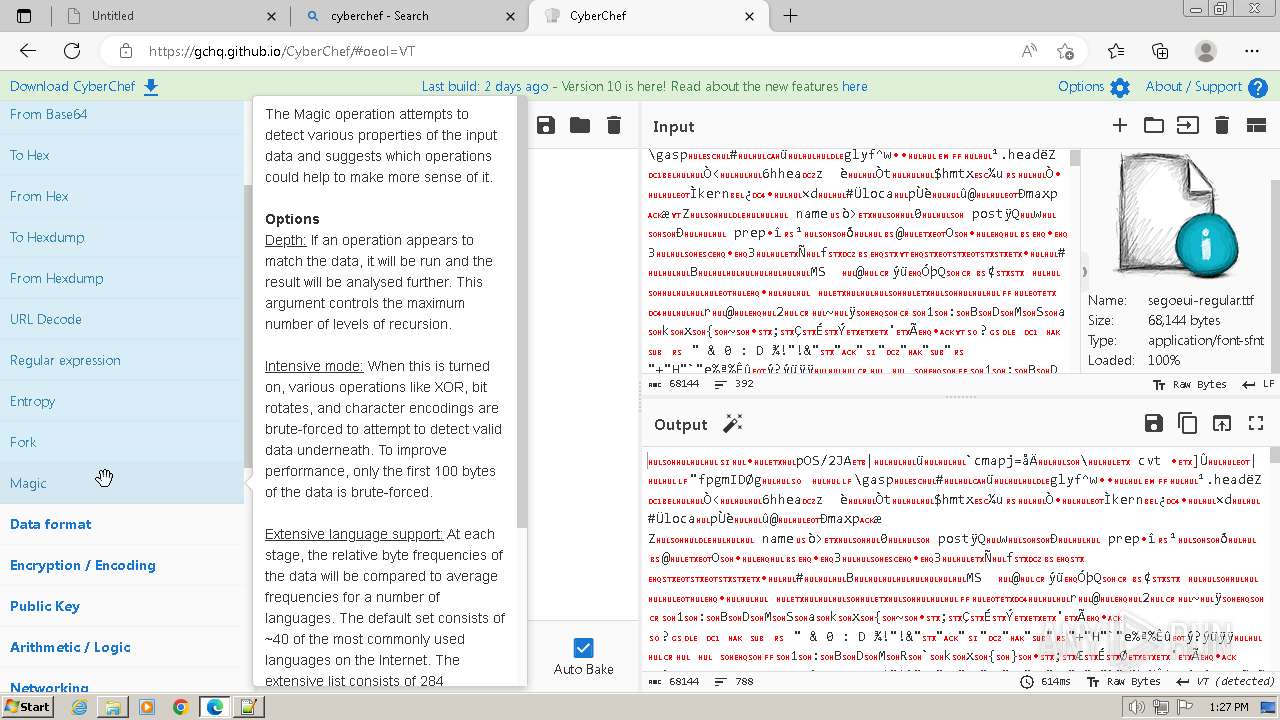The width and height of the screenshot is (1280, 720).
Task: Click the About / Support link
Action: pos(1193,87)
